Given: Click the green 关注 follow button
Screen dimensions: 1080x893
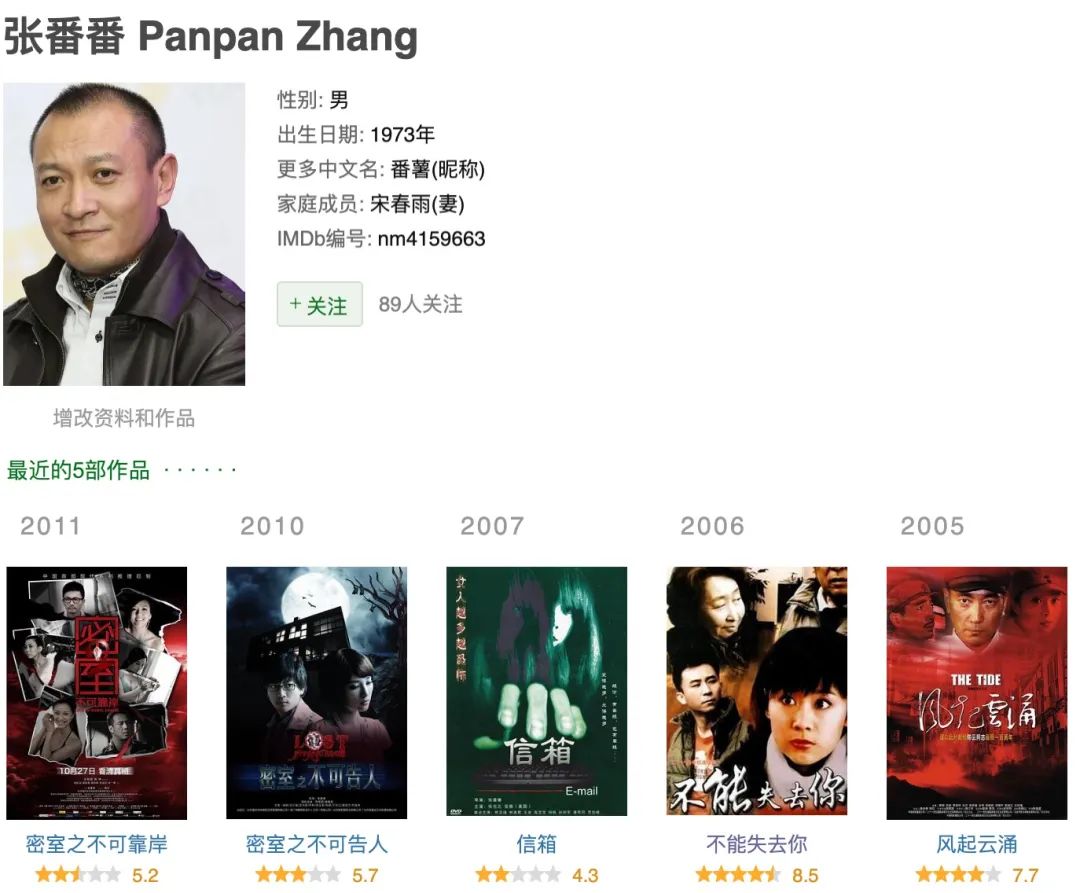Looking at the screenshot, I should point(320,304).
